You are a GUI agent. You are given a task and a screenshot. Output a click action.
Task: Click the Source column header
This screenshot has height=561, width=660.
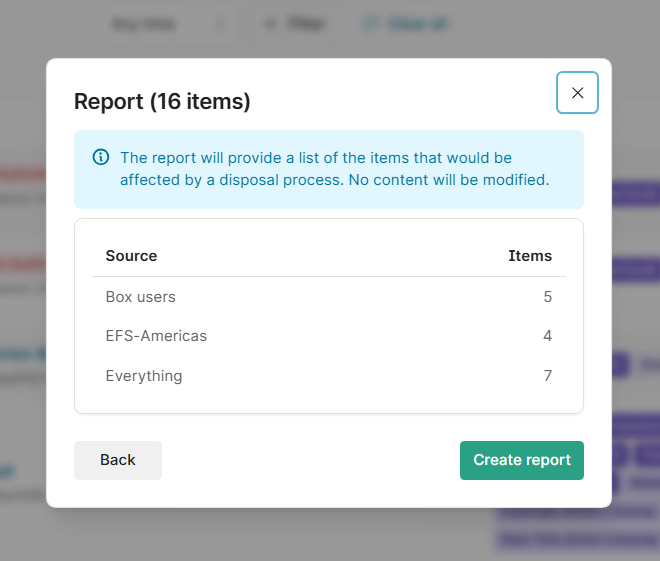click(x=131, y=256)
